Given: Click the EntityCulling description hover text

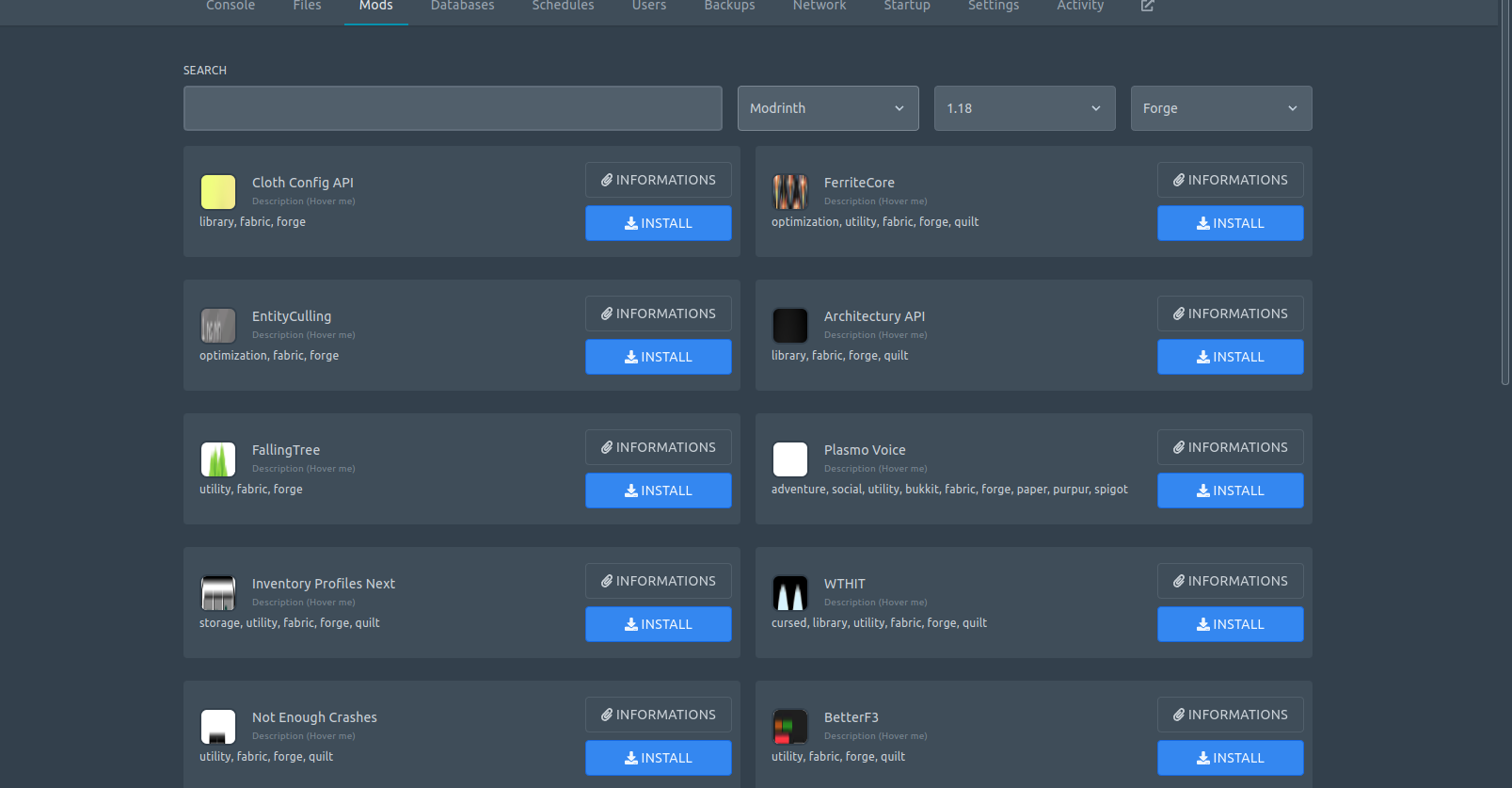Looking at the screenshot, I should pyautogui.click(x=303, y=335).
